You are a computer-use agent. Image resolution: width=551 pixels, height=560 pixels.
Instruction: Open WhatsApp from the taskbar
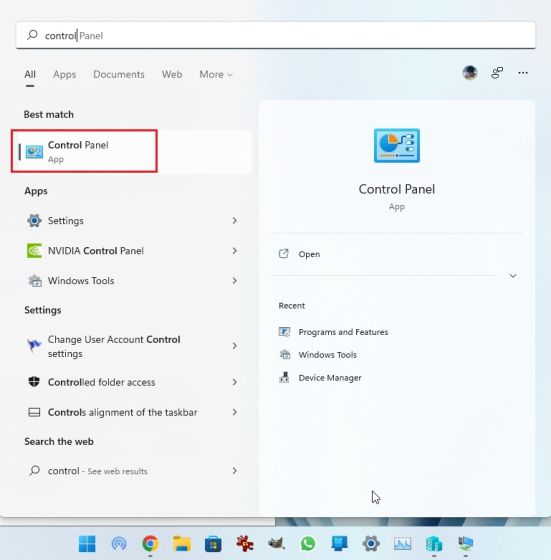pos(308,544)
